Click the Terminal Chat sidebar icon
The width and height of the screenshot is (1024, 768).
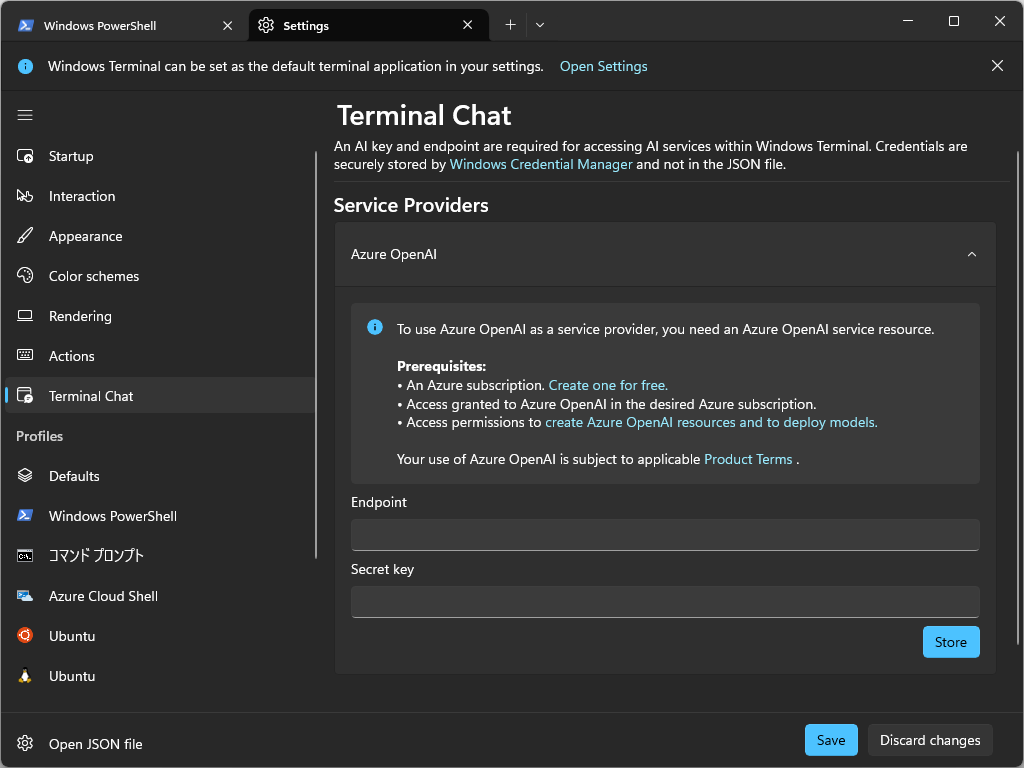click(x=26, y=396)
